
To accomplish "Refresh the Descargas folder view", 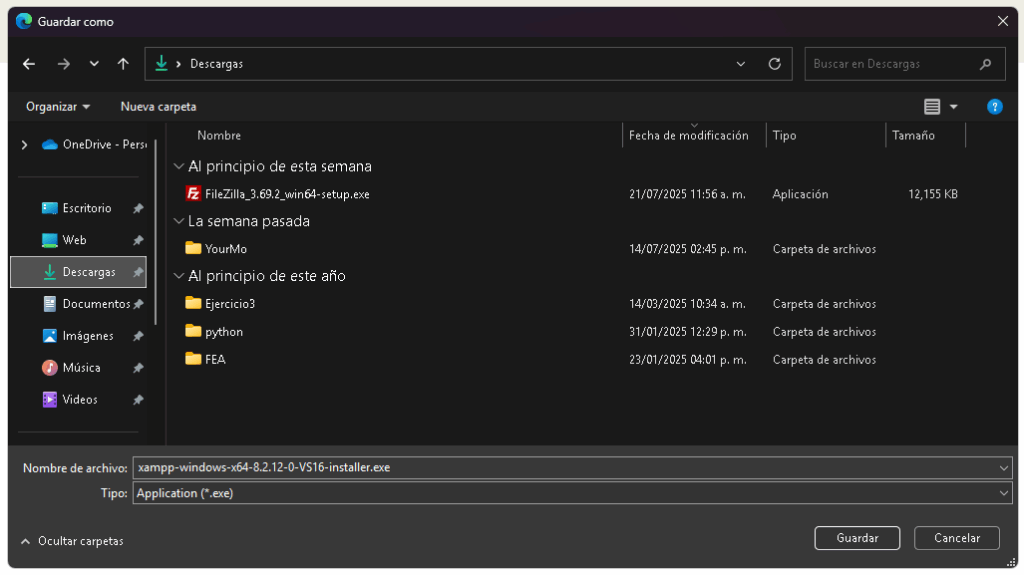I will pos(775,64).
